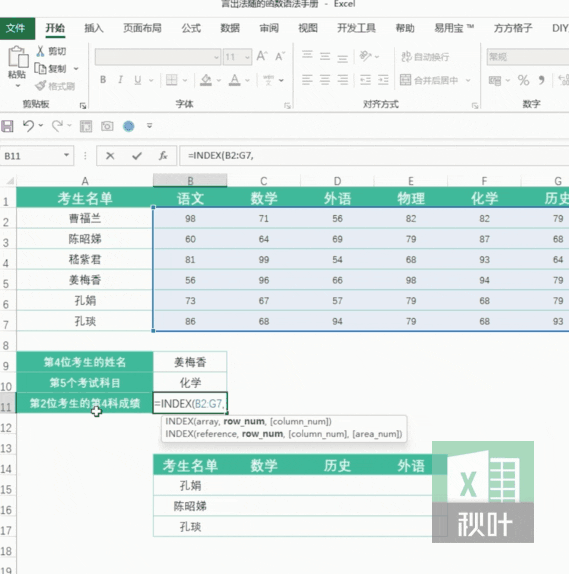Viewport: 569px width, 574px height.
Task: Click the Format Painter brush
Action: [x=40, y=86]
